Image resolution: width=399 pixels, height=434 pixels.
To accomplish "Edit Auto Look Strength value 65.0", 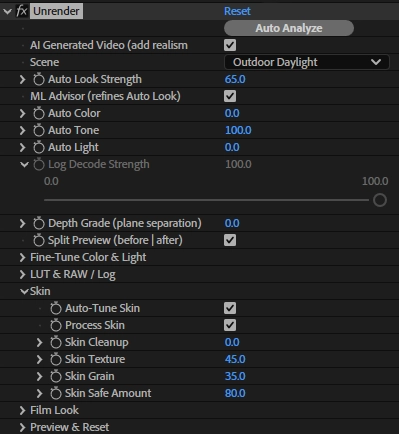I will [x=235, y=79].
